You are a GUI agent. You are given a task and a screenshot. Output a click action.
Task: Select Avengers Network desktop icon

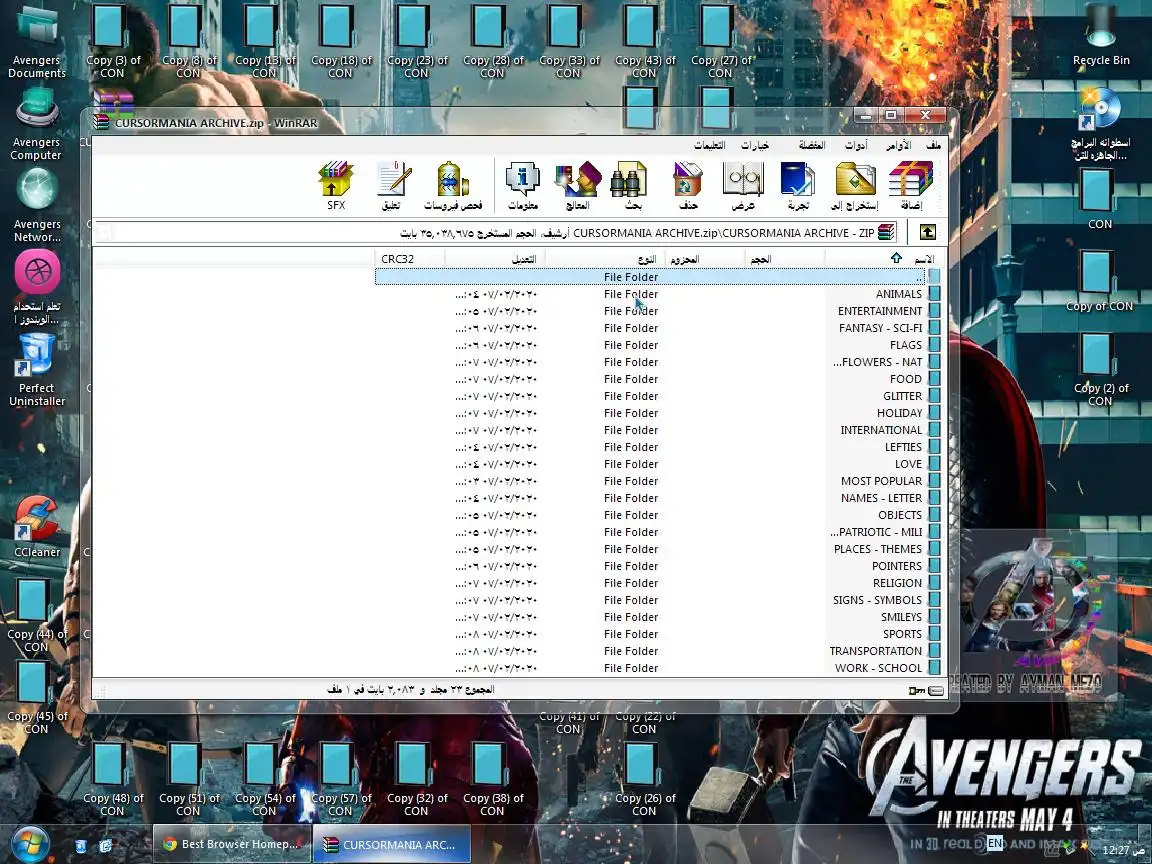click(37, 206)
